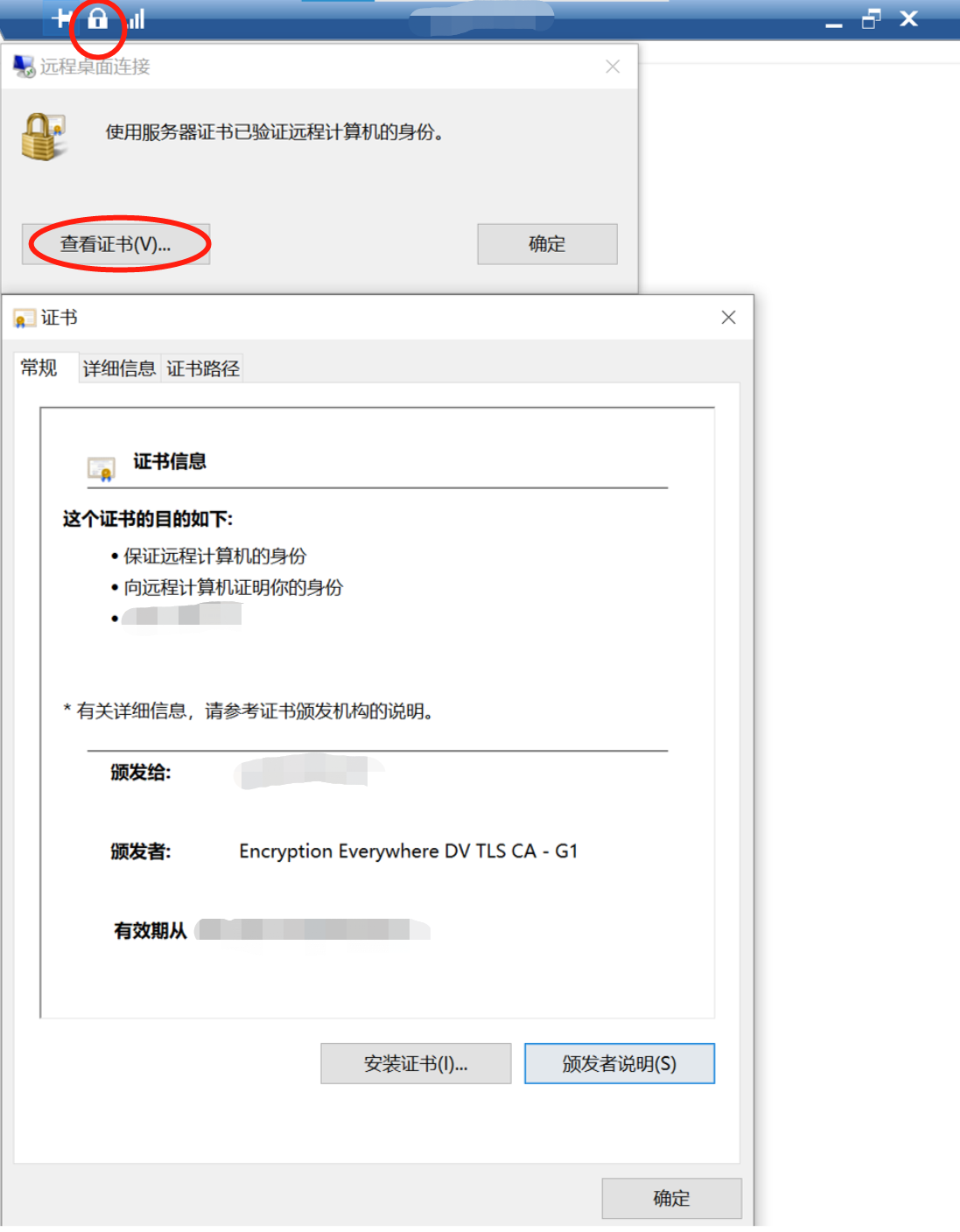Click the 证书 window title icon
960x1232 pixels.
click(25, 318)
